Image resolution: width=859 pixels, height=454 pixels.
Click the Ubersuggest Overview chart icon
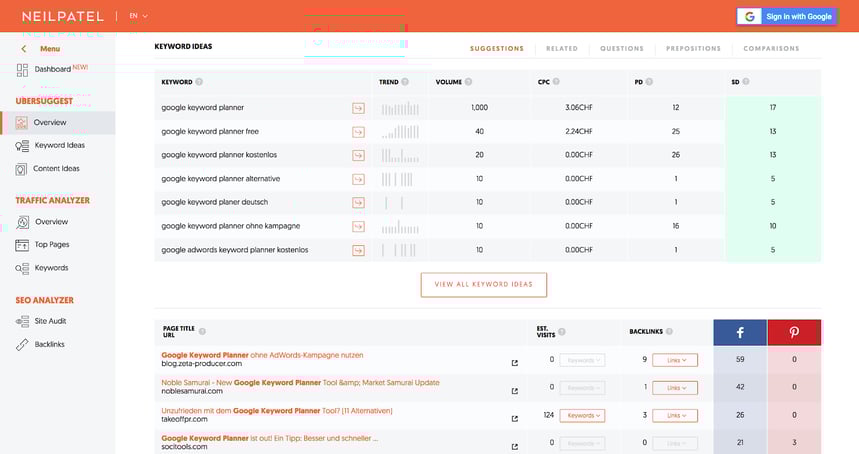(21, 123)
